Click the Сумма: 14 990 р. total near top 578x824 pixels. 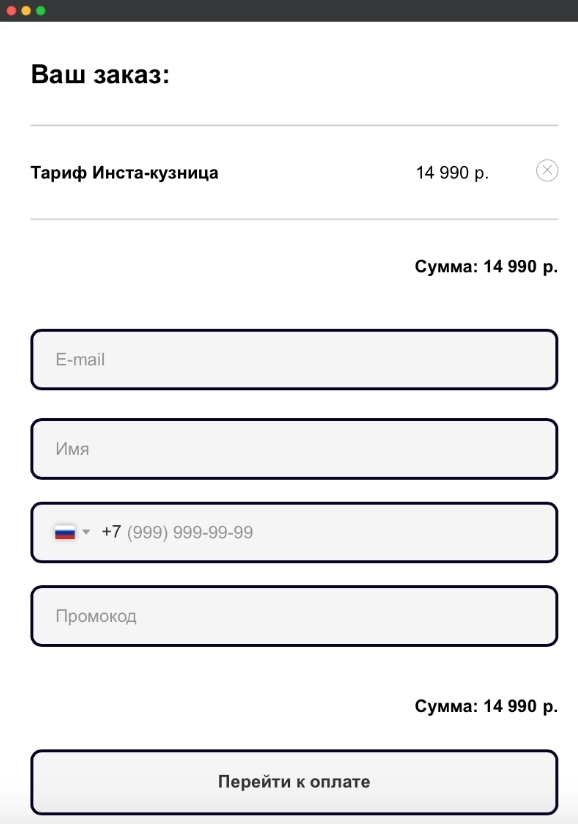click(x=487, y=267)
